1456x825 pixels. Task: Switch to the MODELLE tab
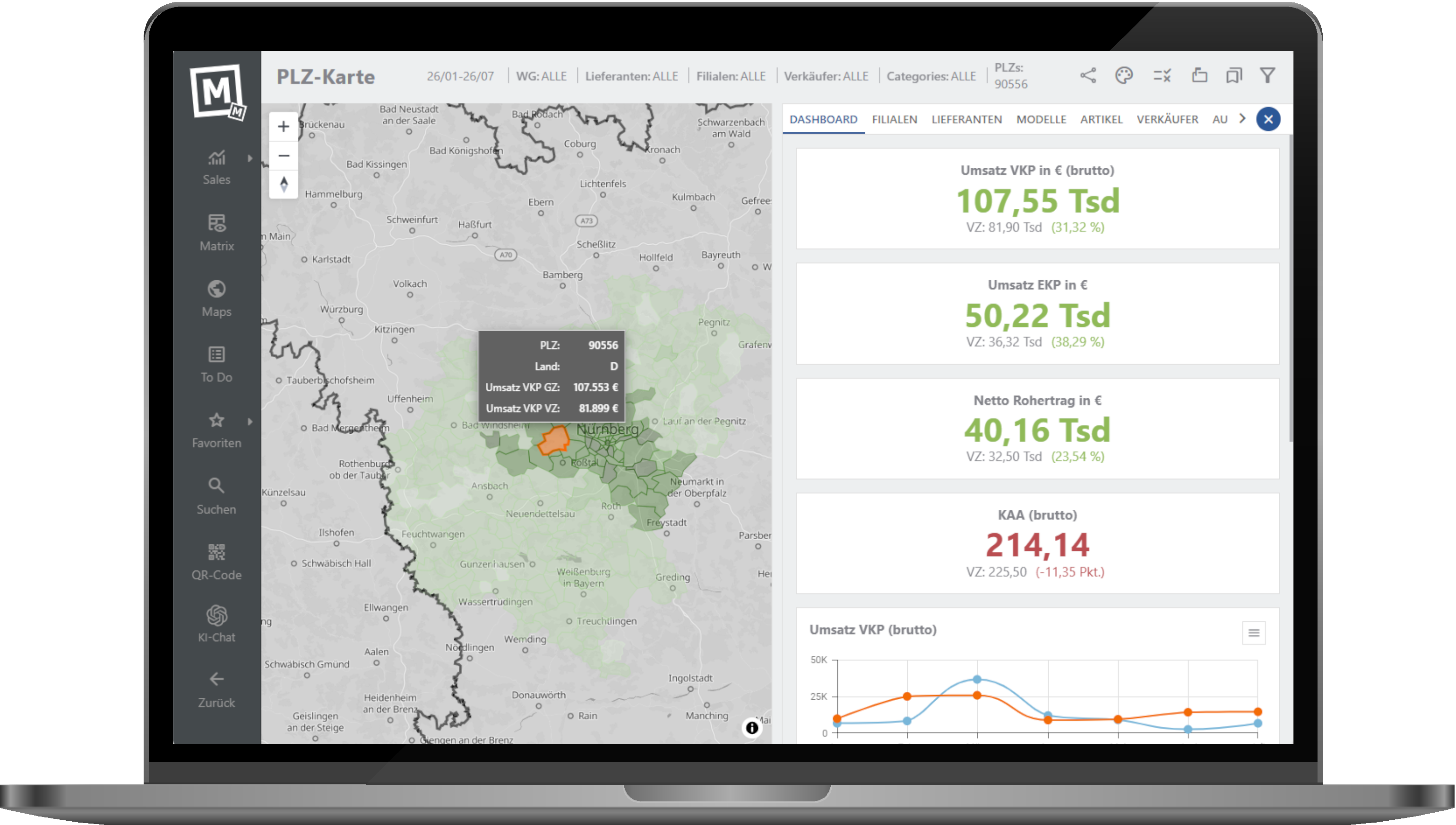pyautogui.click(x=1041, y=120)
